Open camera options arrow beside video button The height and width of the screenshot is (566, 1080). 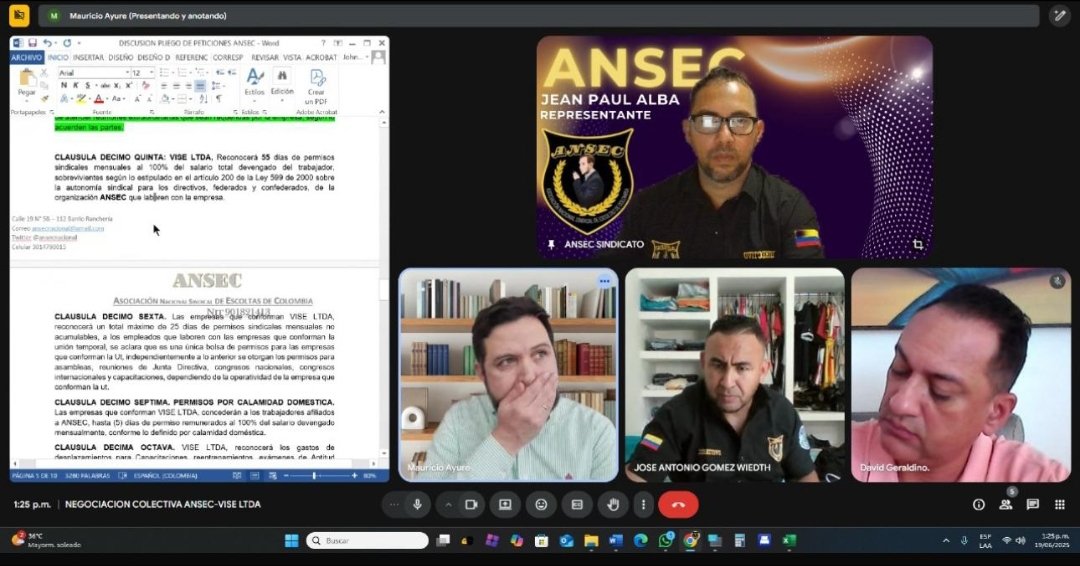point(448,505)
